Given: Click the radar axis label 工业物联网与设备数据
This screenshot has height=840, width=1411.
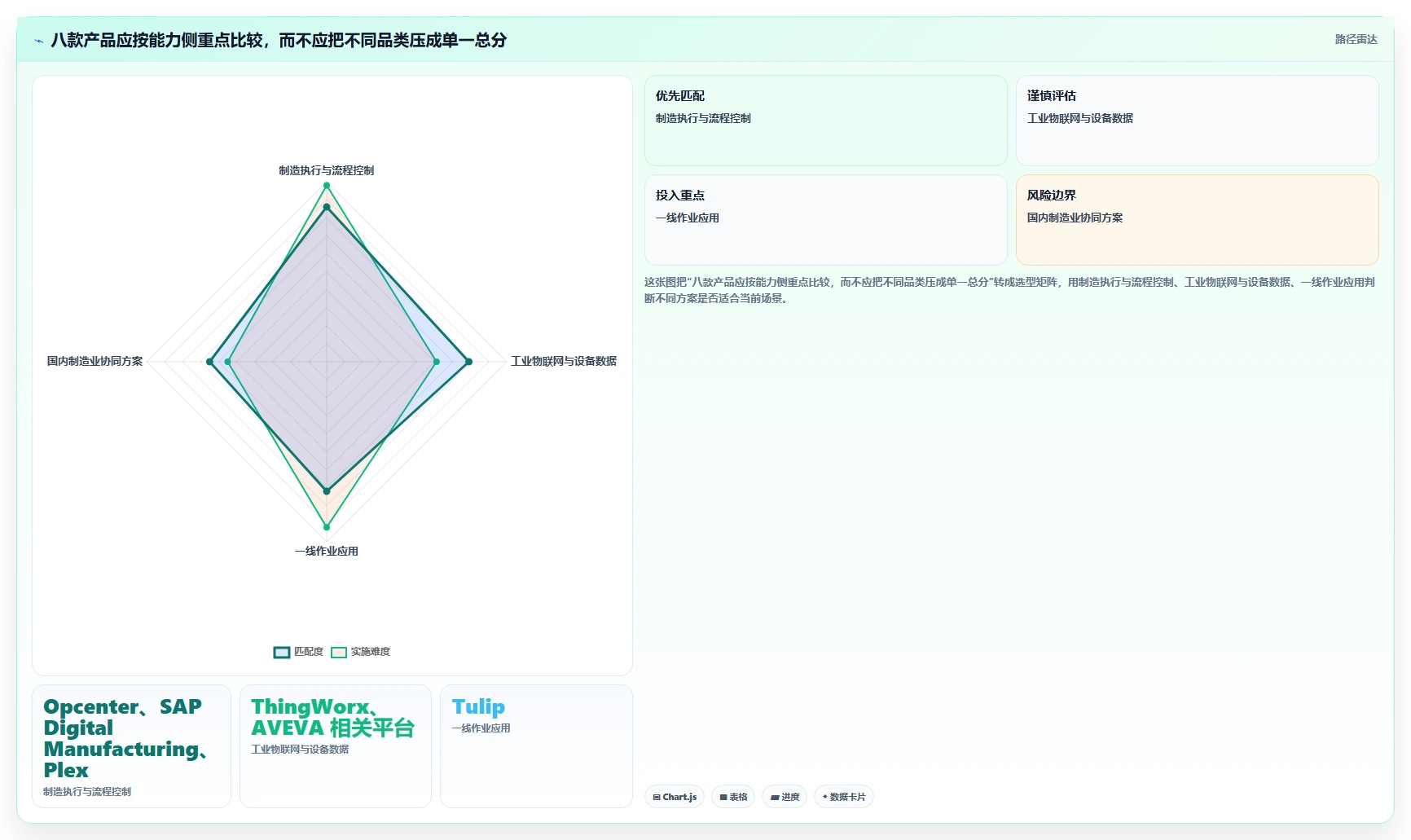Looking at the screenshot, I should point(564,361).
